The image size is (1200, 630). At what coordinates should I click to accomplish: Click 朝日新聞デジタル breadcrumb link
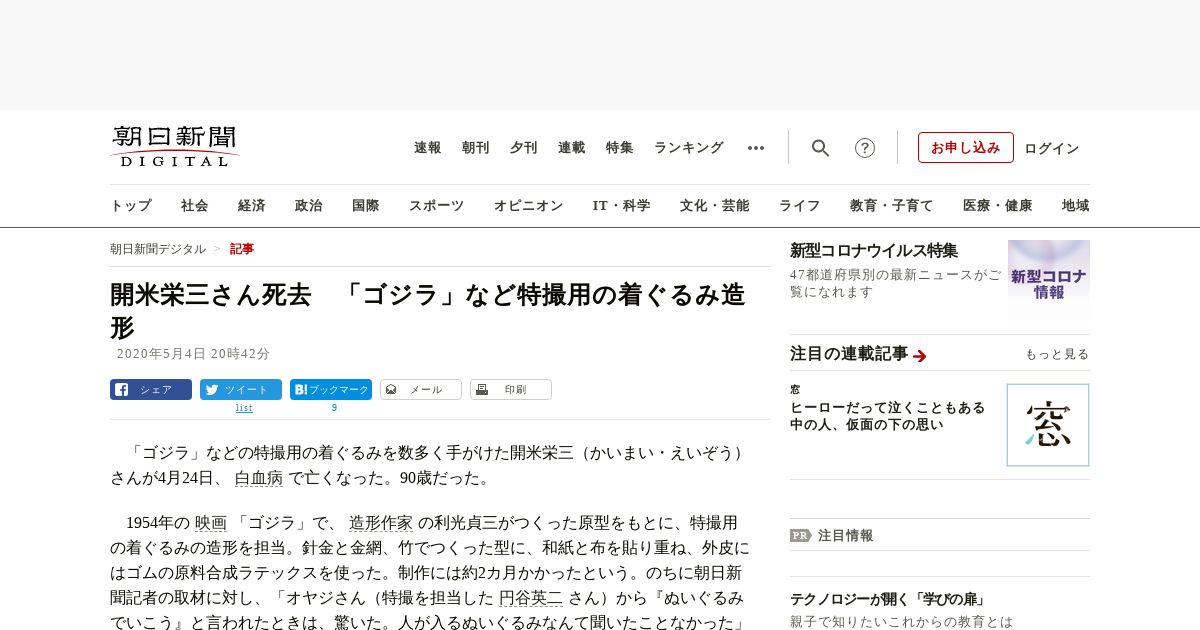coord(158,249)
